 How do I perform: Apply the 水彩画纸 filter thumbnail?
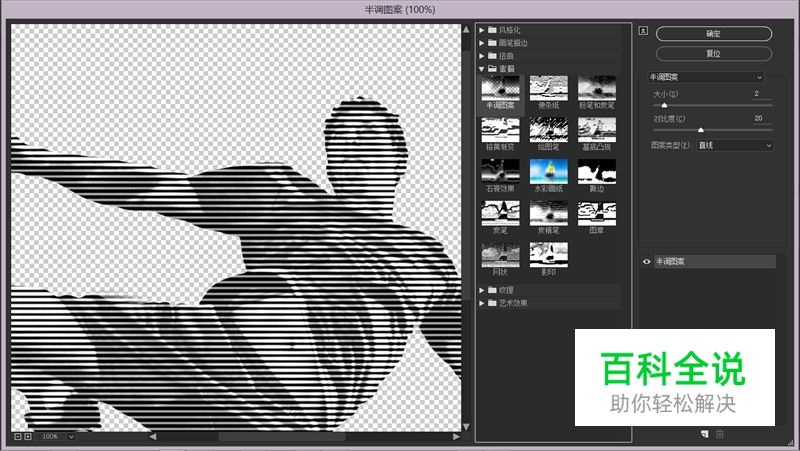pyautogui.click(x=547, y=171)
